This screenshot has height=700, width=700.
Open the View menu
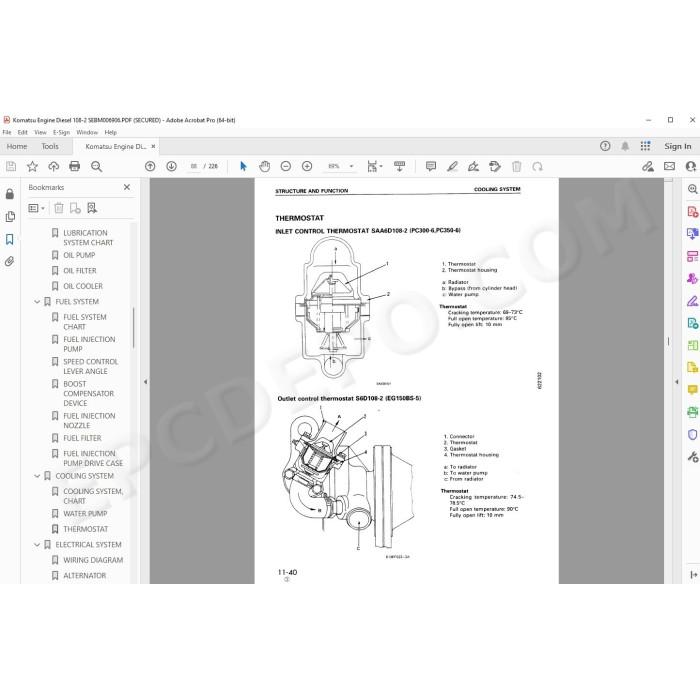(40, 133)
